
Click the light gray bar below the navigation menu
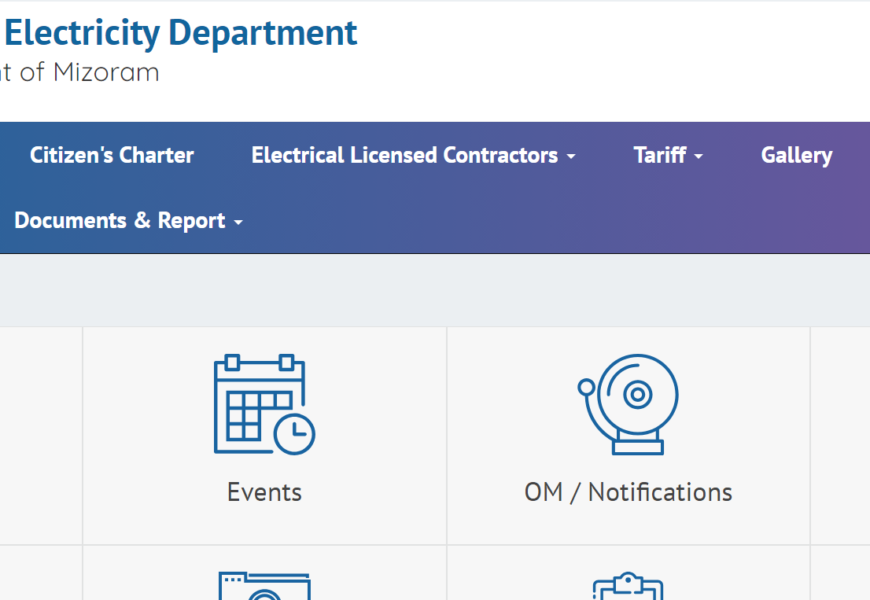[x=435, y=290]
